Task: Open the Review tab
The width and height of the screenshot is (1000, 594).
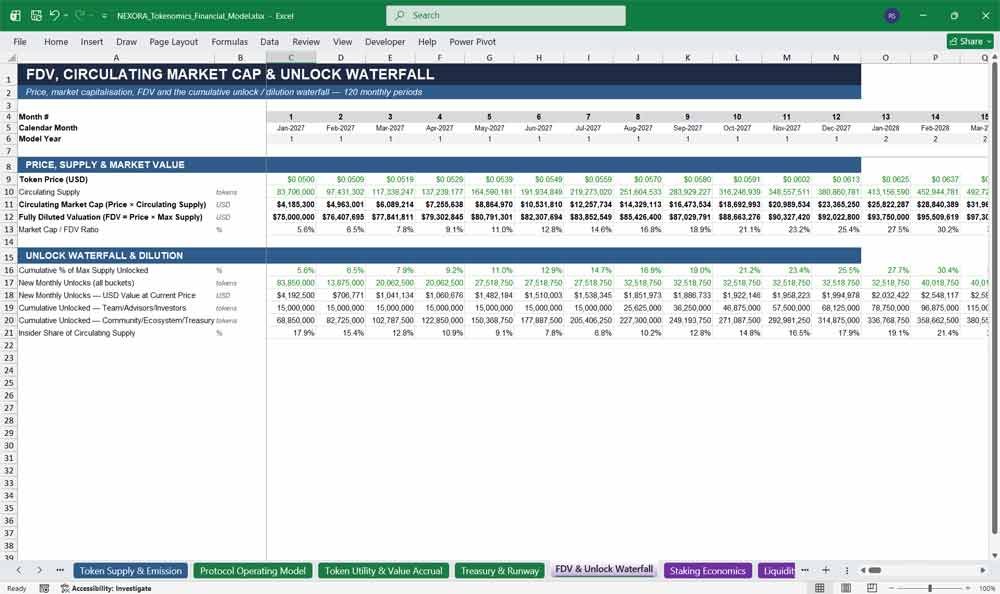Action: [306, 41]
